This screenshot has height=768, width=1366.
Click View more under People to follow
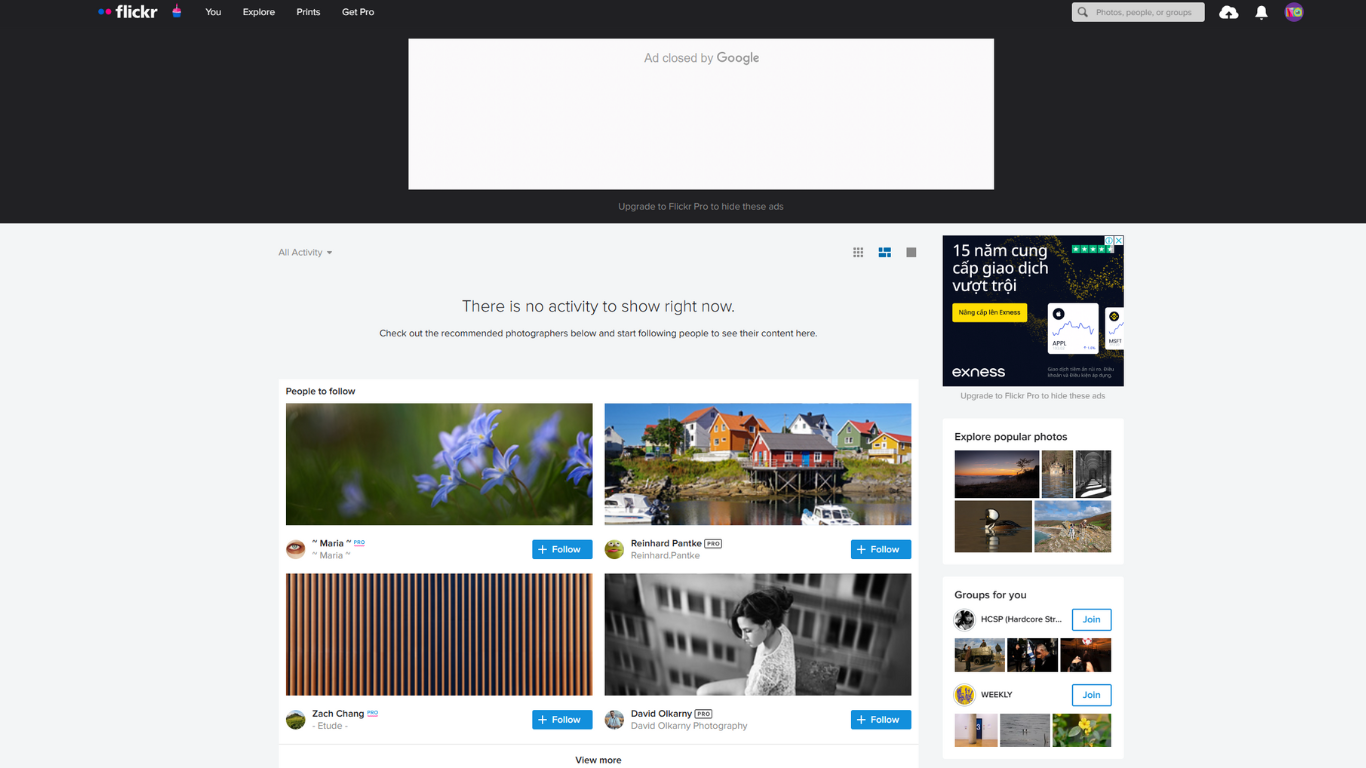[x=598, y=760]
